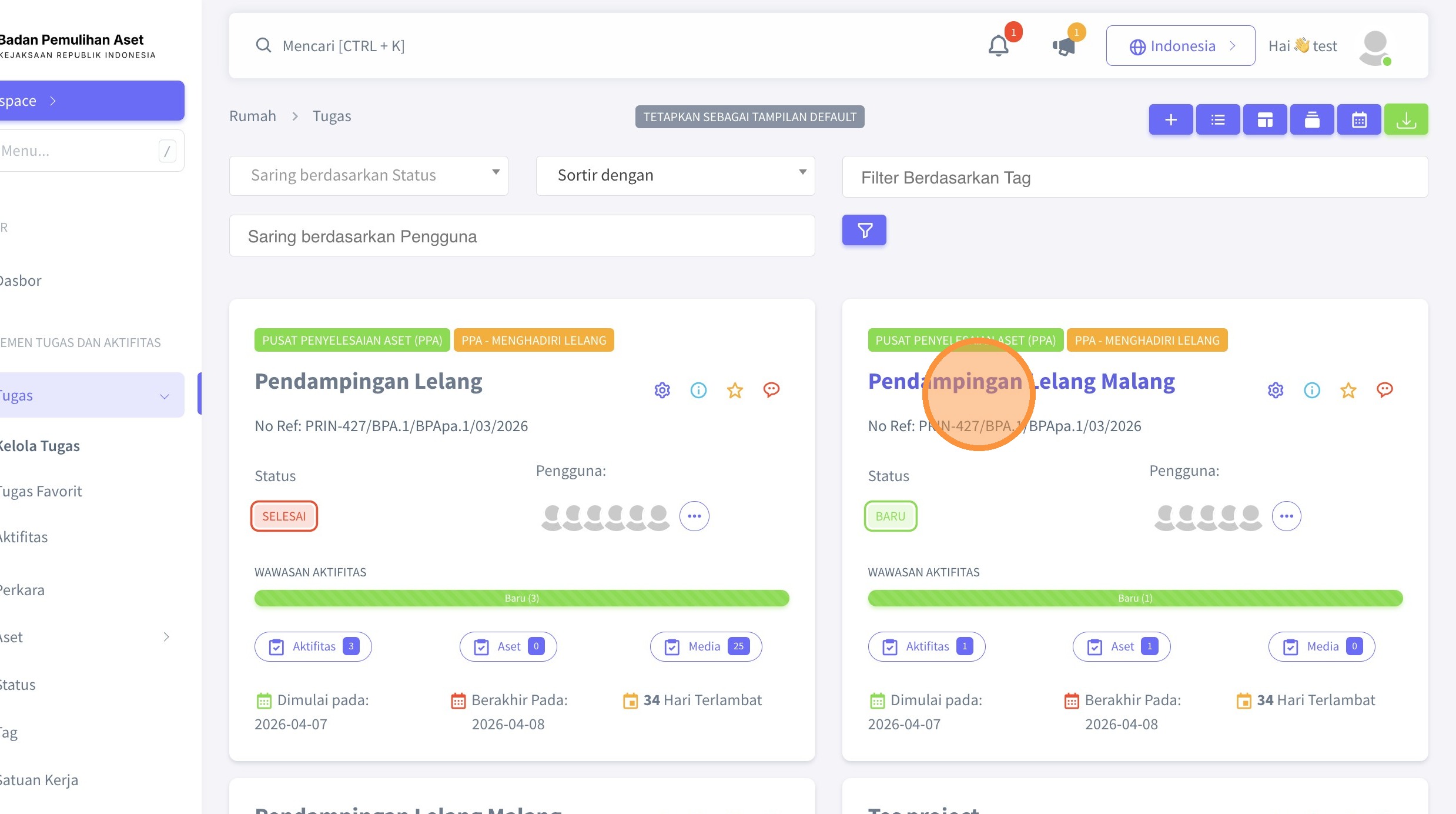Open comments bubble on Pendampingan Lelang Malang
1456x814 pixels.
point(1385,390)
